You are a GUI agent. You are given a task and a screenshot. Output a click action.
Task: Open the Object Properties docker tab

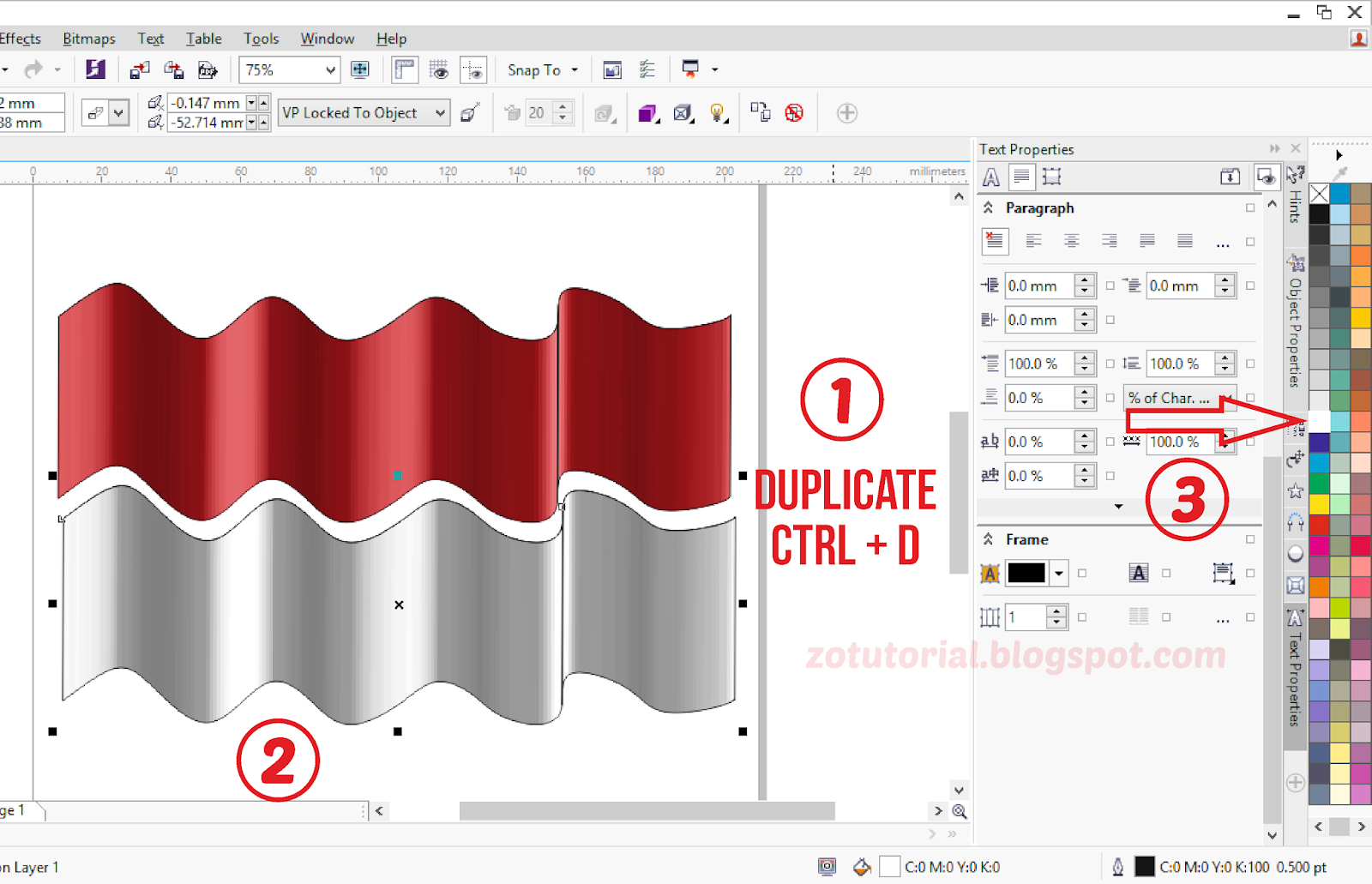click(1295, 322)
